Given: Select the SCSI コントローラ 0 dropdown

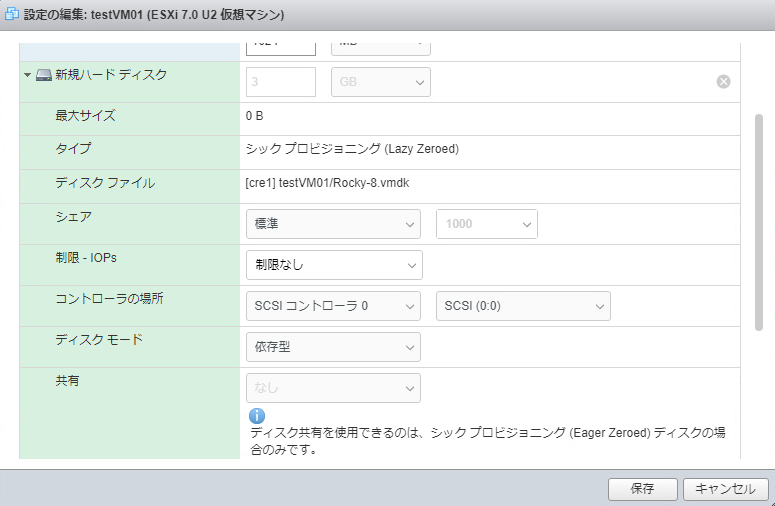Looking at the screenshot, I should (x=332, y=306).
